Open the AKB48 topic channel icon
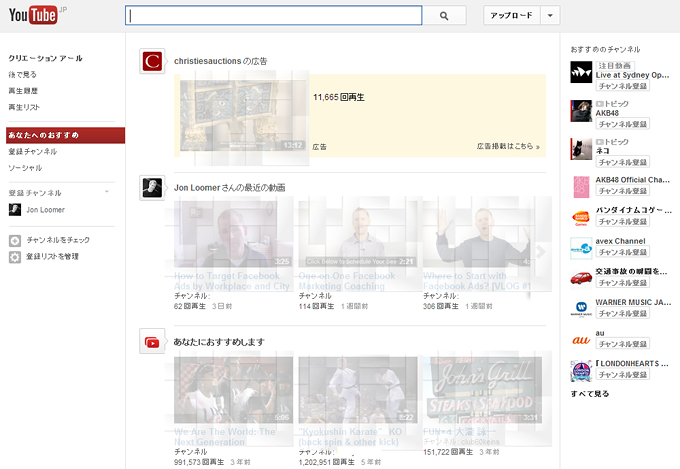The height and width of the screenshot is (469, 680). coord(581,111)
